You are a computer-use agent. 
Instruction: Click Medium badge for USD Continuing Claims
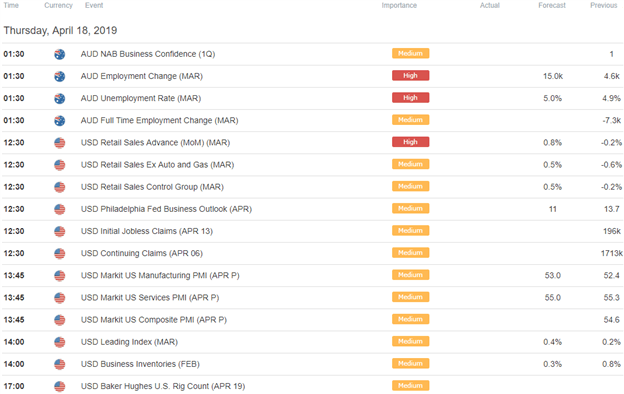click(x=410, y=253)
